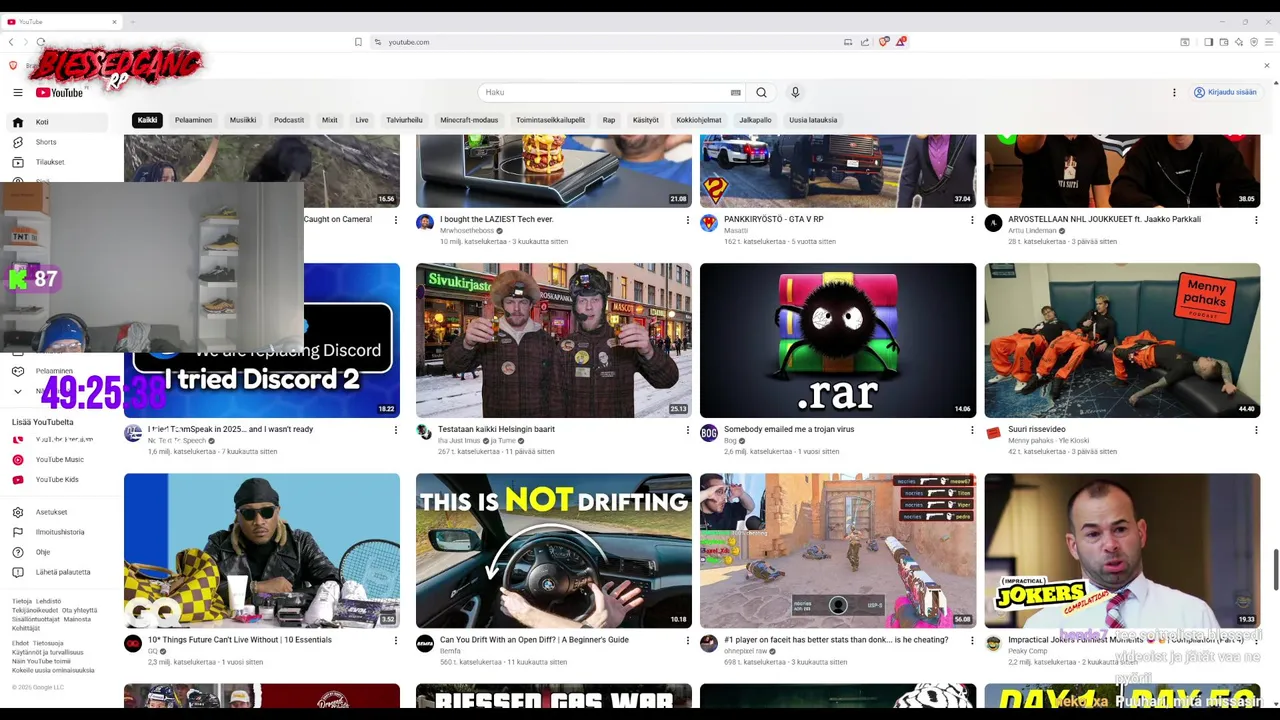1280x720 pixels.
Task: Select the Musiikki filter chip
Action: pos(243,120)
